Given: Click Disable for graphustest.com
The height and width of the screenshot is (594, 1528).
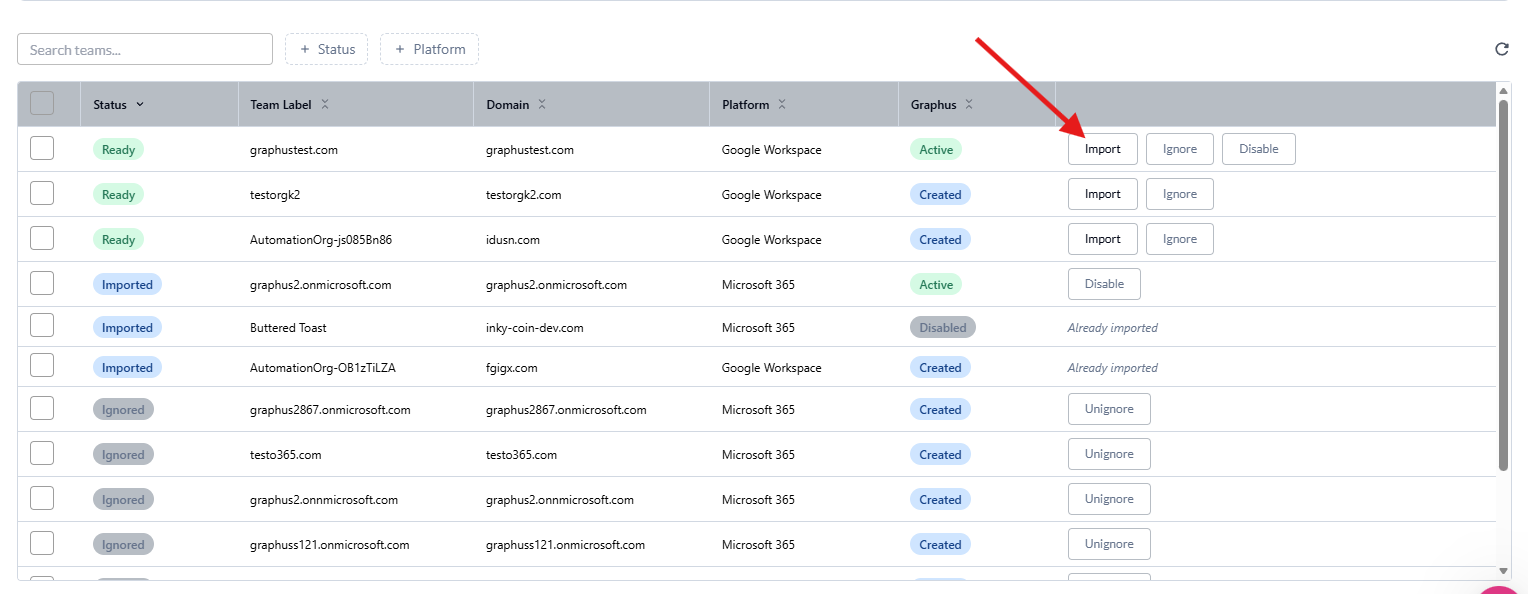Looking at the screenshot, I should tap(1258, 149).
